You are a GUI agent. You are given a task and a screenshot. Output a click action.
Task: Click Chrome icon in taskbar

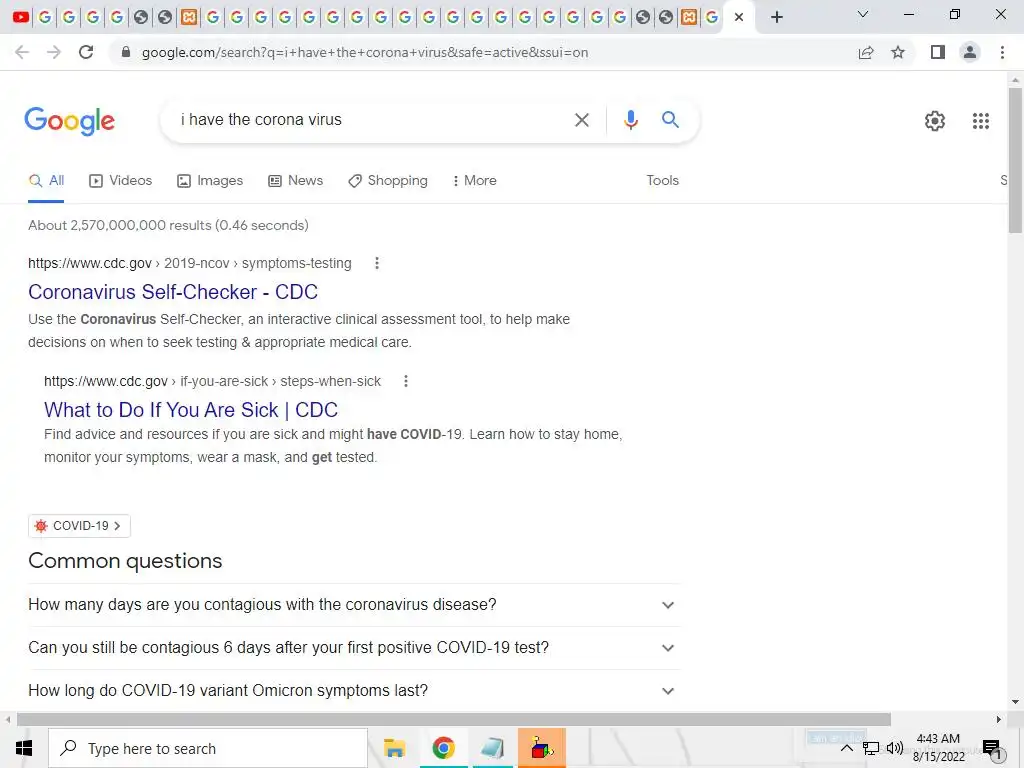coord(443,748)
